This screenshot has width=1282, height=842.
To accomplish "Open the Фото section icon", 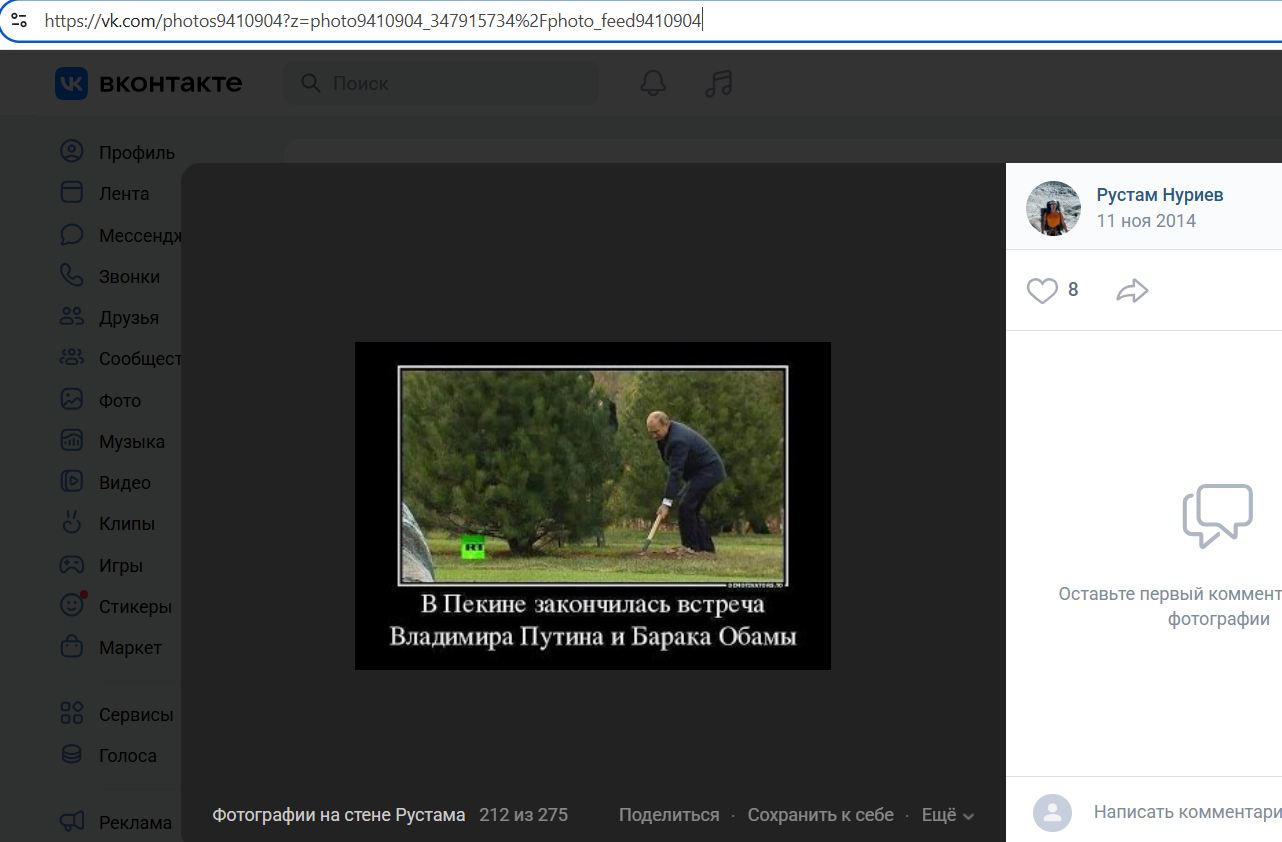I will click(71, 399).
